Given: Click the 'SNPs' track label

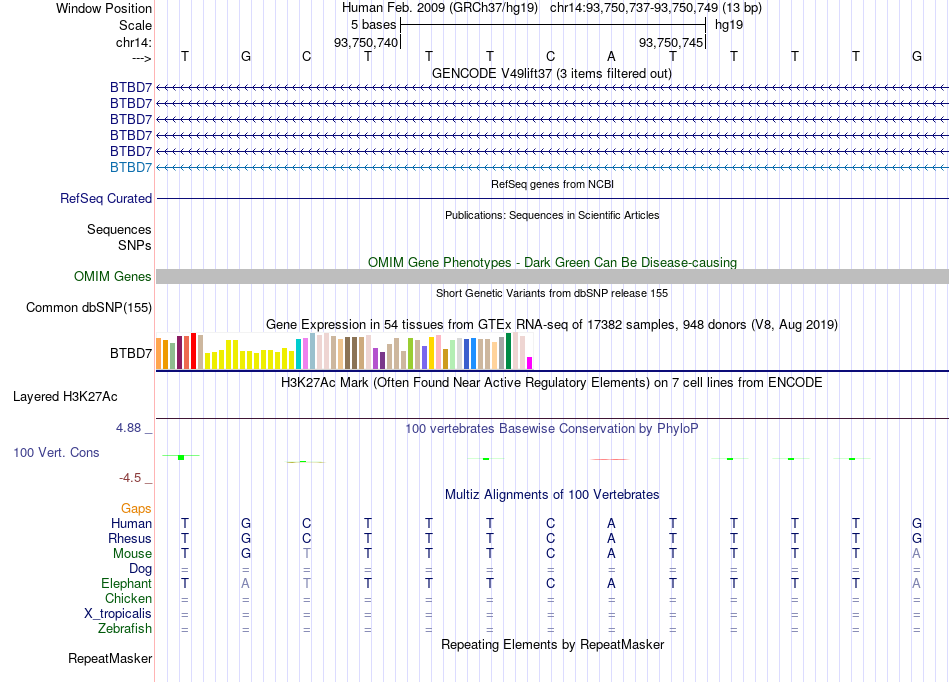Looking at the screenshot, I should coord(135,245).
